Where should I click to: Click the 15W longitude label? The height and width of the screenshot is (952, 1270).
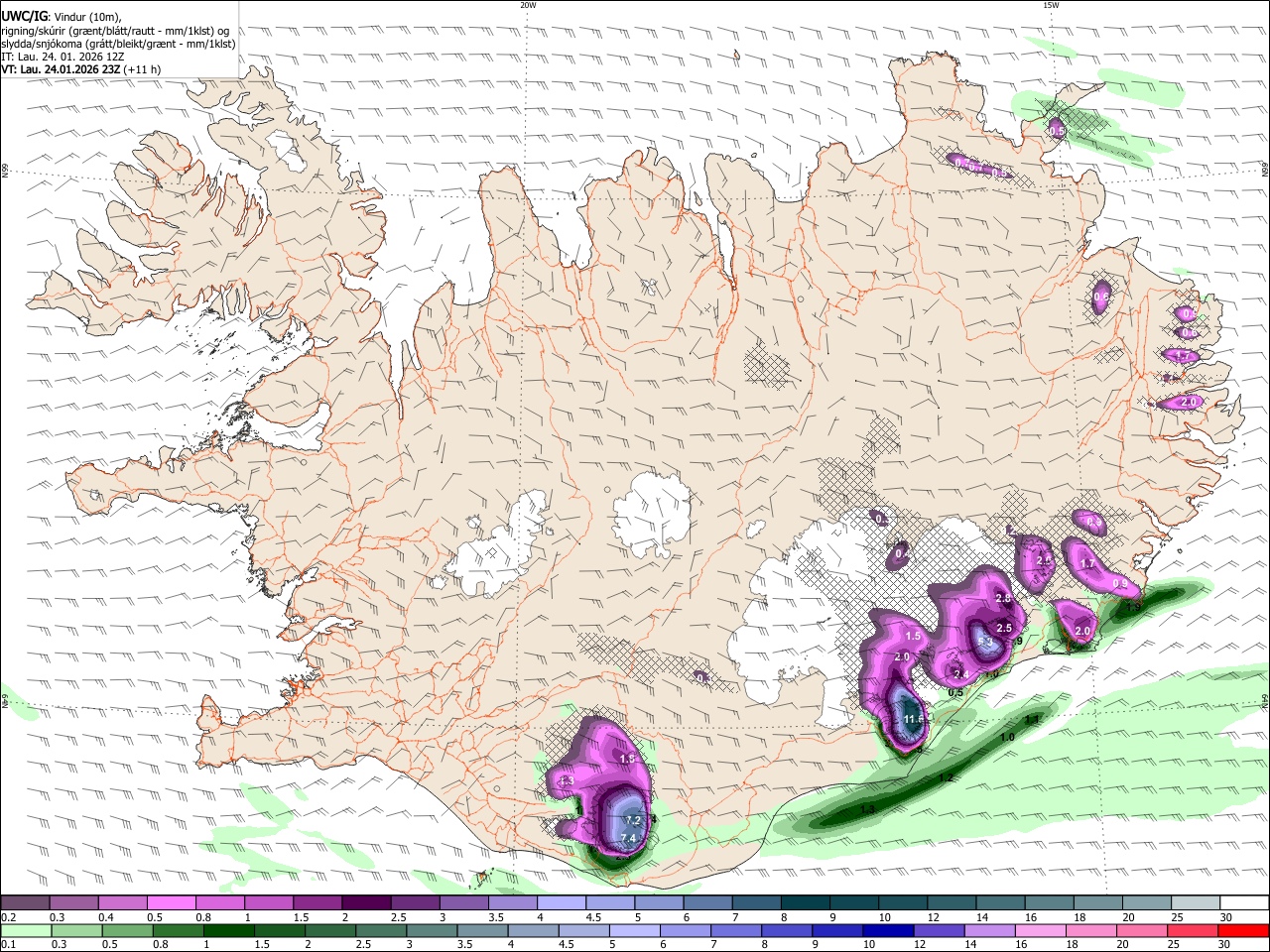pyautogui.click(x=1051, y=5)
